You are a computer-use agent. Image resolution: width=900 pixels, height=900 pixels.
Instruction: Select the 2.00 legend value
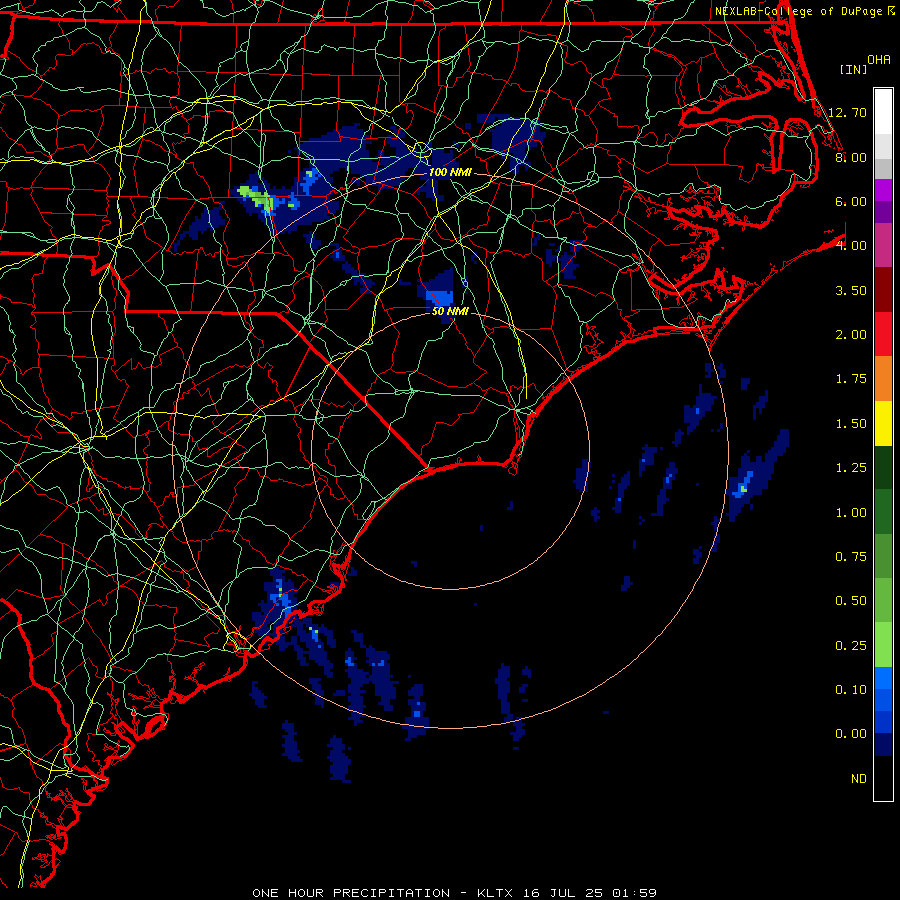coord(851,335)
